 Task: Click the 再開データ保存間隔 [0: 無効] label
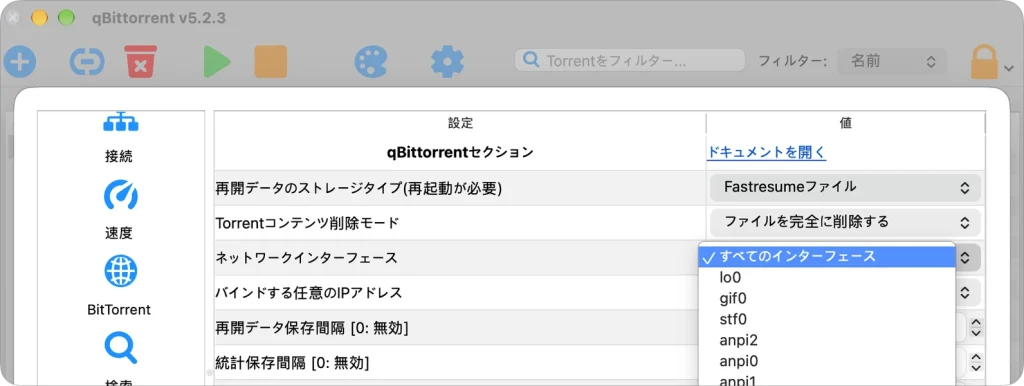click(312, 328)
